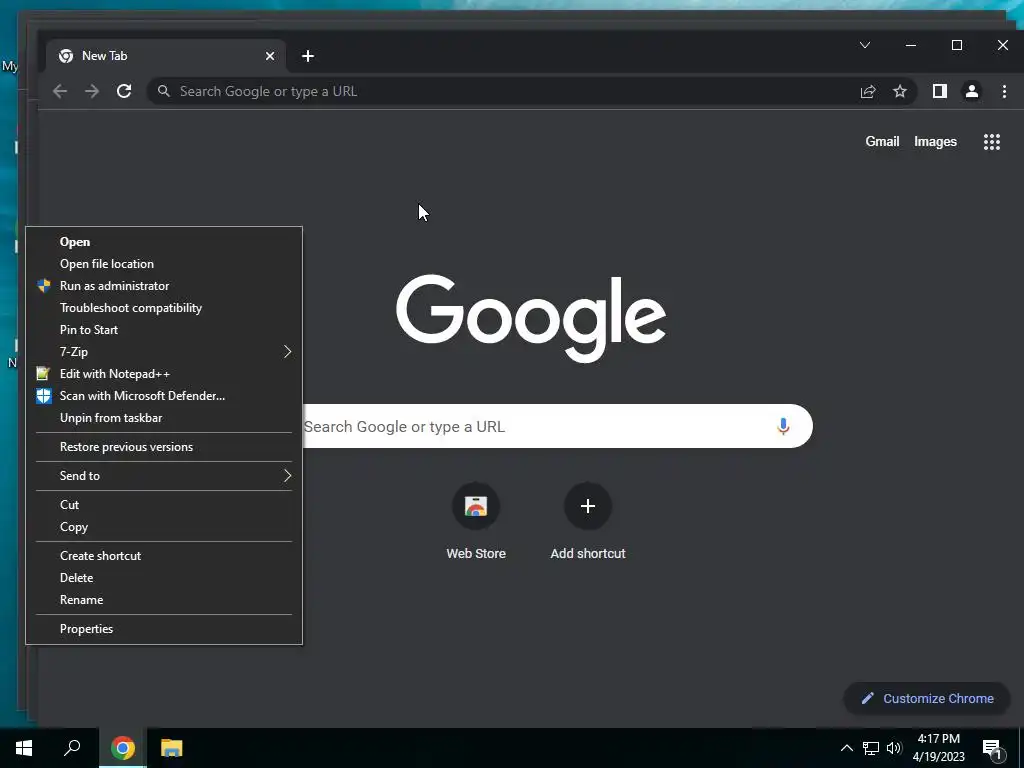Image resolution: width=1024 pixels, height=768 pixels.
Task: Choose Open in the context menu
Action: pyautogui.click(x=164, y=242)
